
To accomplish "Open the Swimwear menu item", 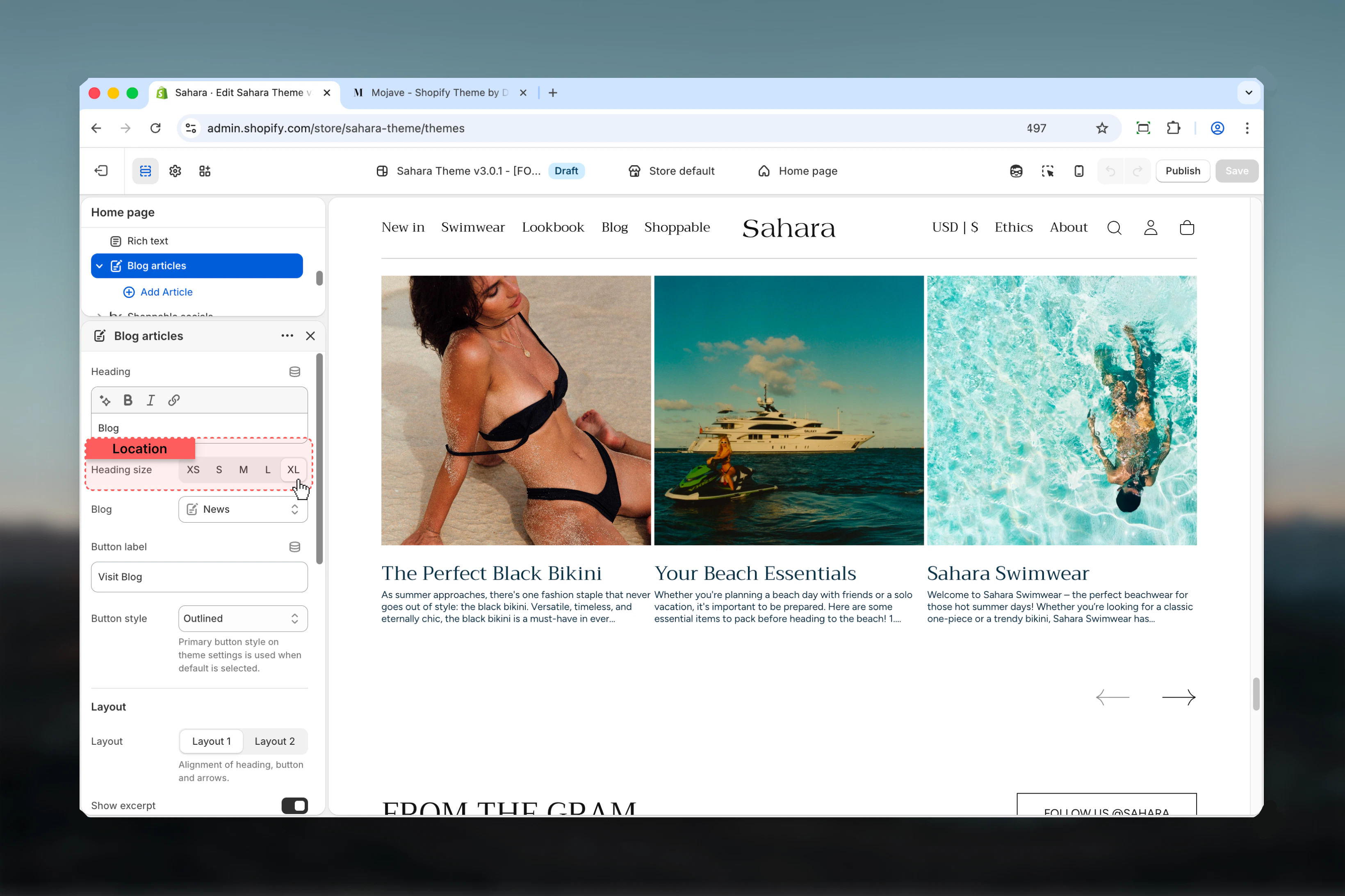I will click(473, 227).
